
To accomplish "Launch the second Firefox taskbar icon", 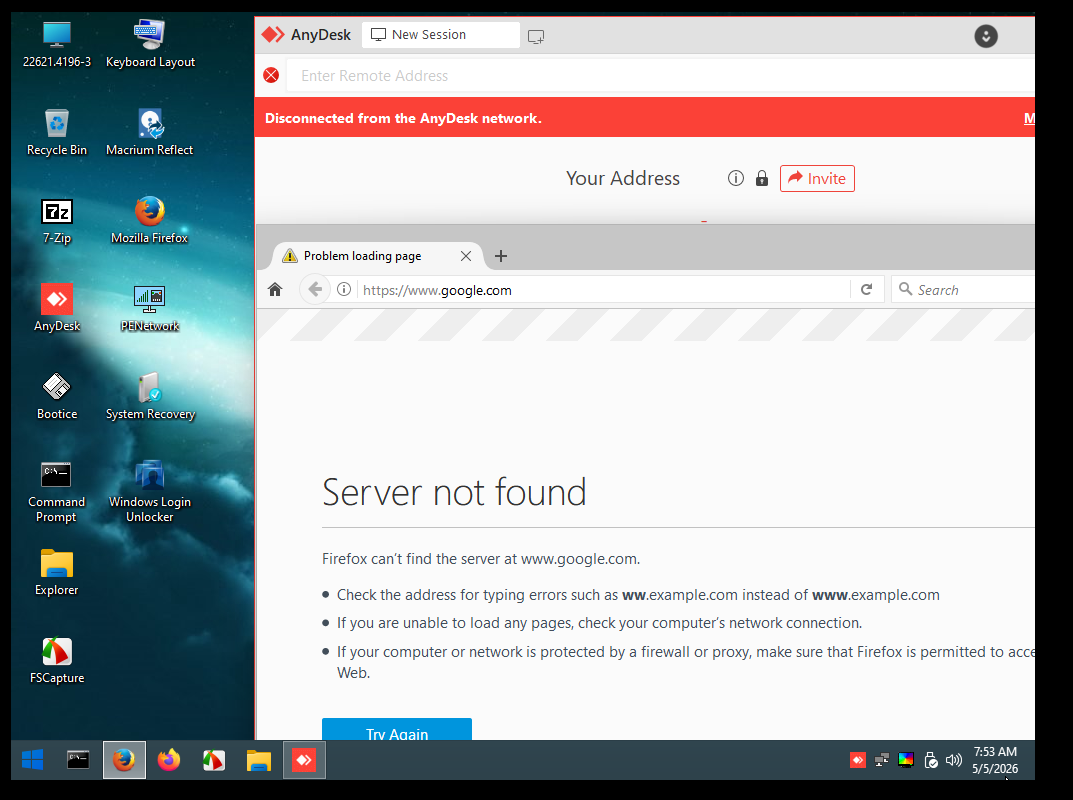I will pyautogui.click(x=168, y=760).
